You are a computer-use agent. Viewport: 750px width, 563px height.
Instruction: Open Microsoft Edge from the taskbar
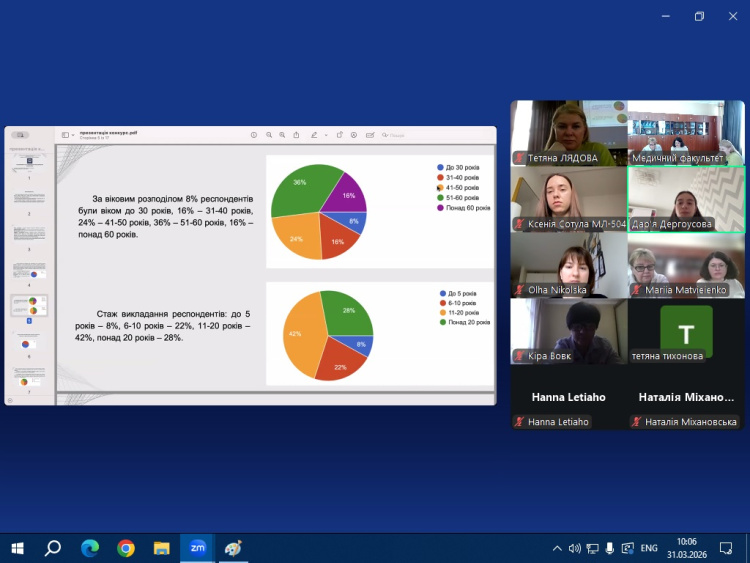[x=89, y=548]
